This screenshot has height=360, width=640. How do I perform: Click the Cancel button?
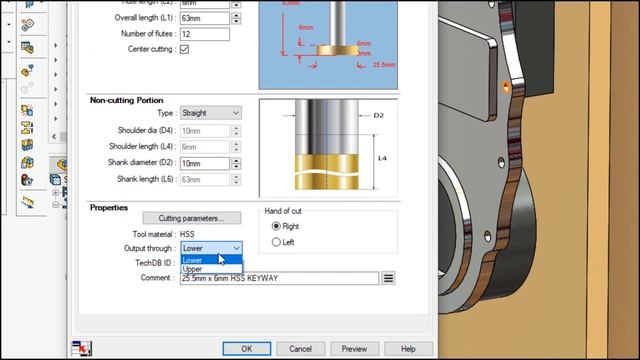point(300,349)
